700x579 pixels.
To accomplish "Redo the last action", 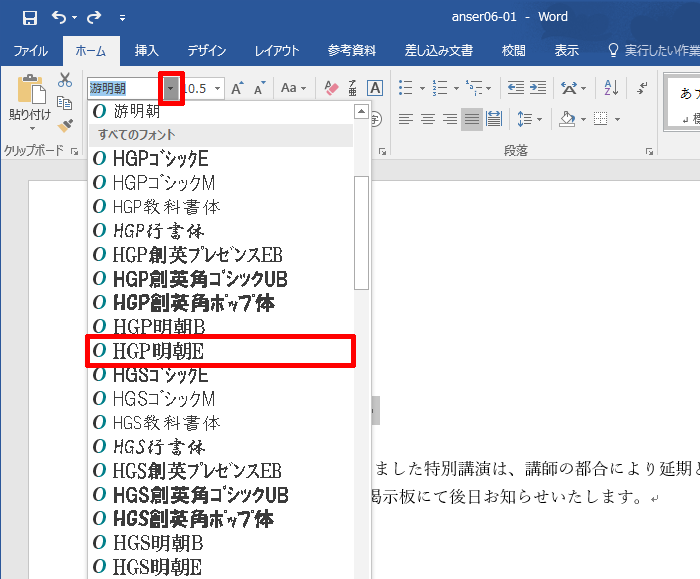I will [94, 17].
